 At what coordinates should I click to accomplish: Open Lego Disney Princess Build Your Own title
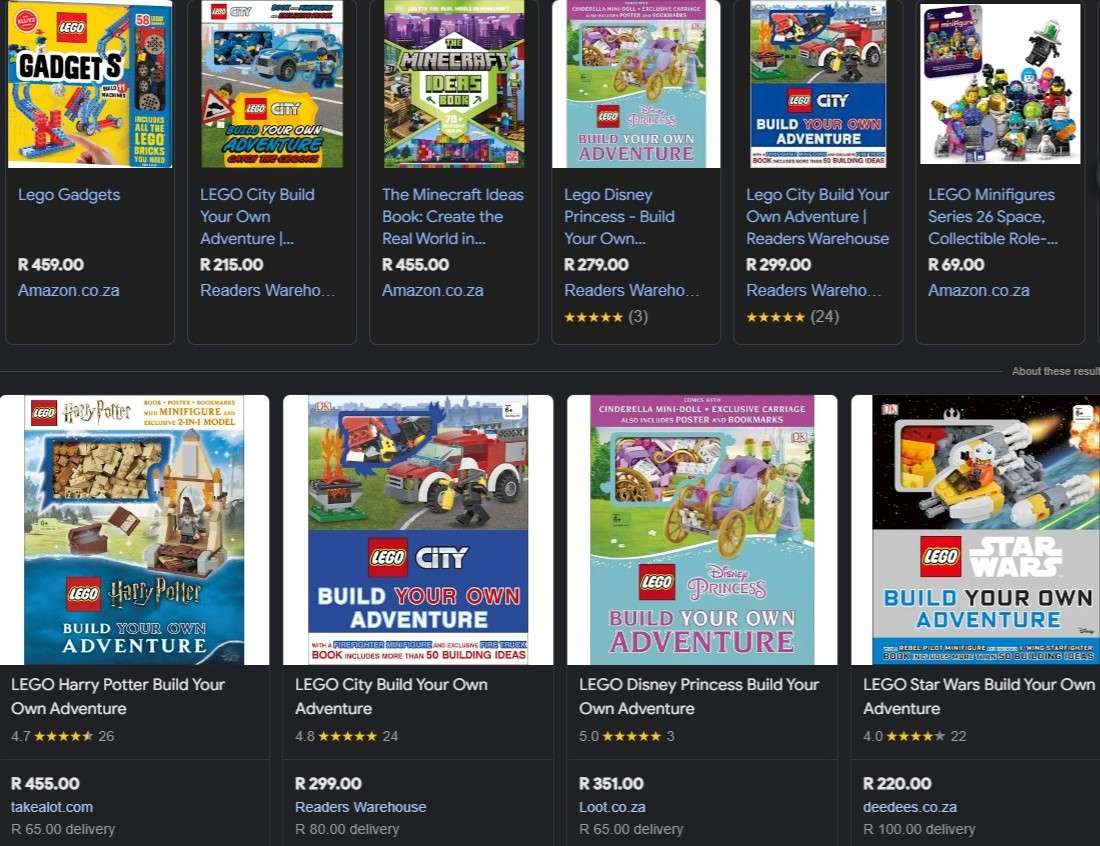click(x=619, y=216)
